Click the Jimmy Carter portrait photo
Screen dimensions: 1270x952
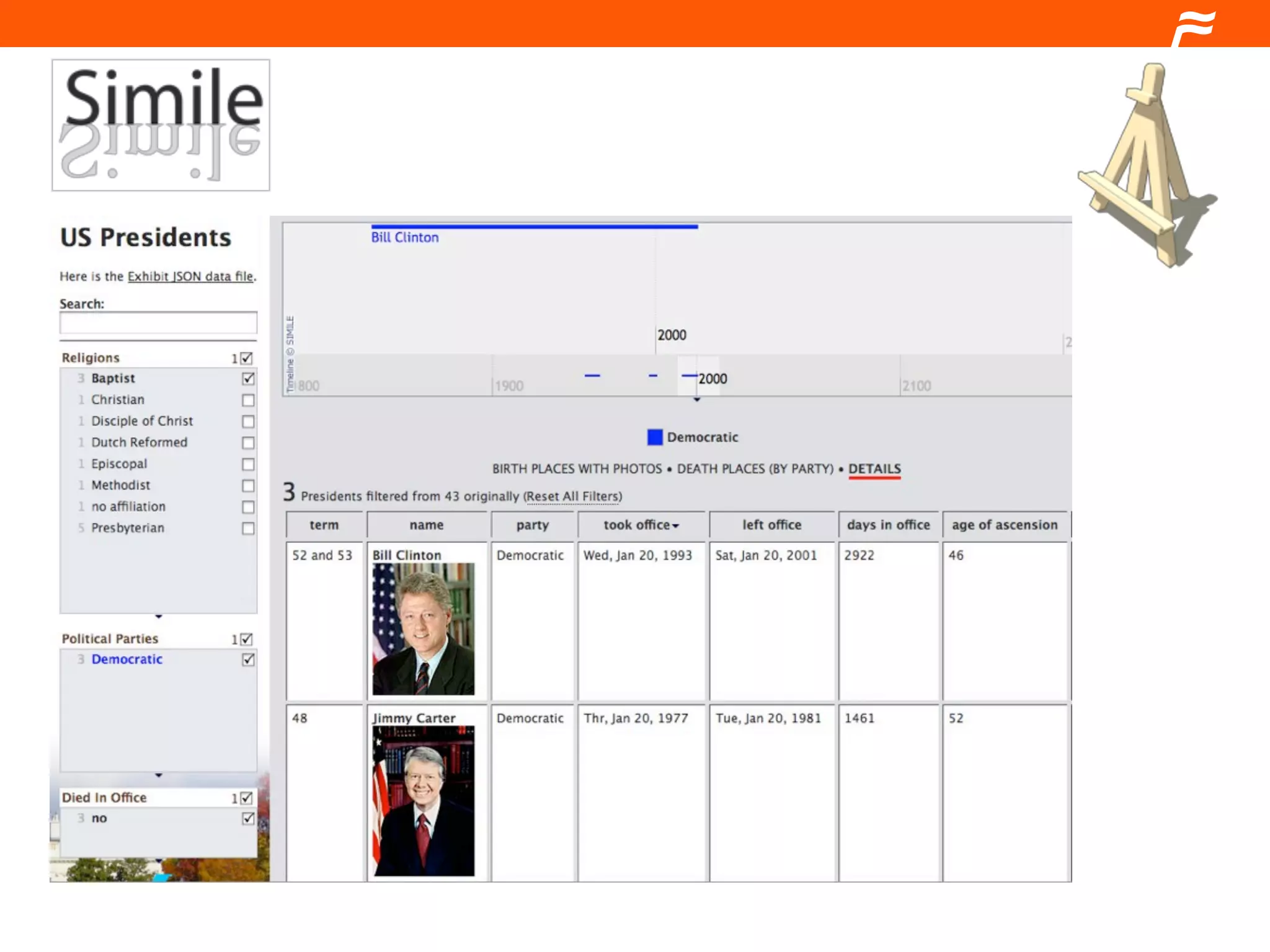(x=424, y=800)
